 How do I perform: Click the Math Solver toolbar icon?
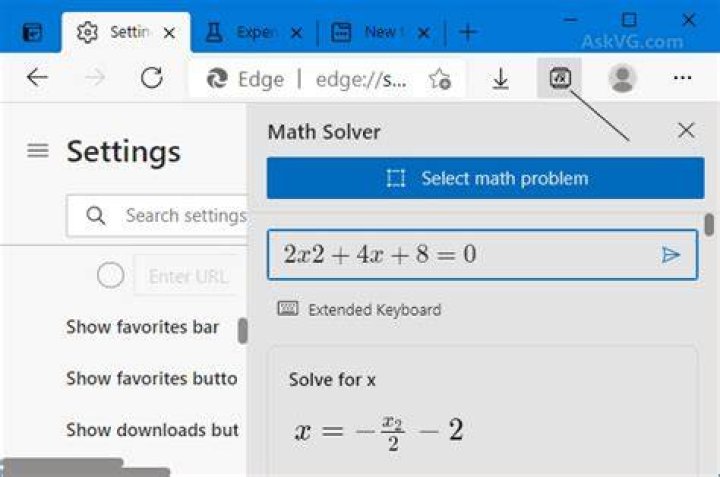click(560, 78)
